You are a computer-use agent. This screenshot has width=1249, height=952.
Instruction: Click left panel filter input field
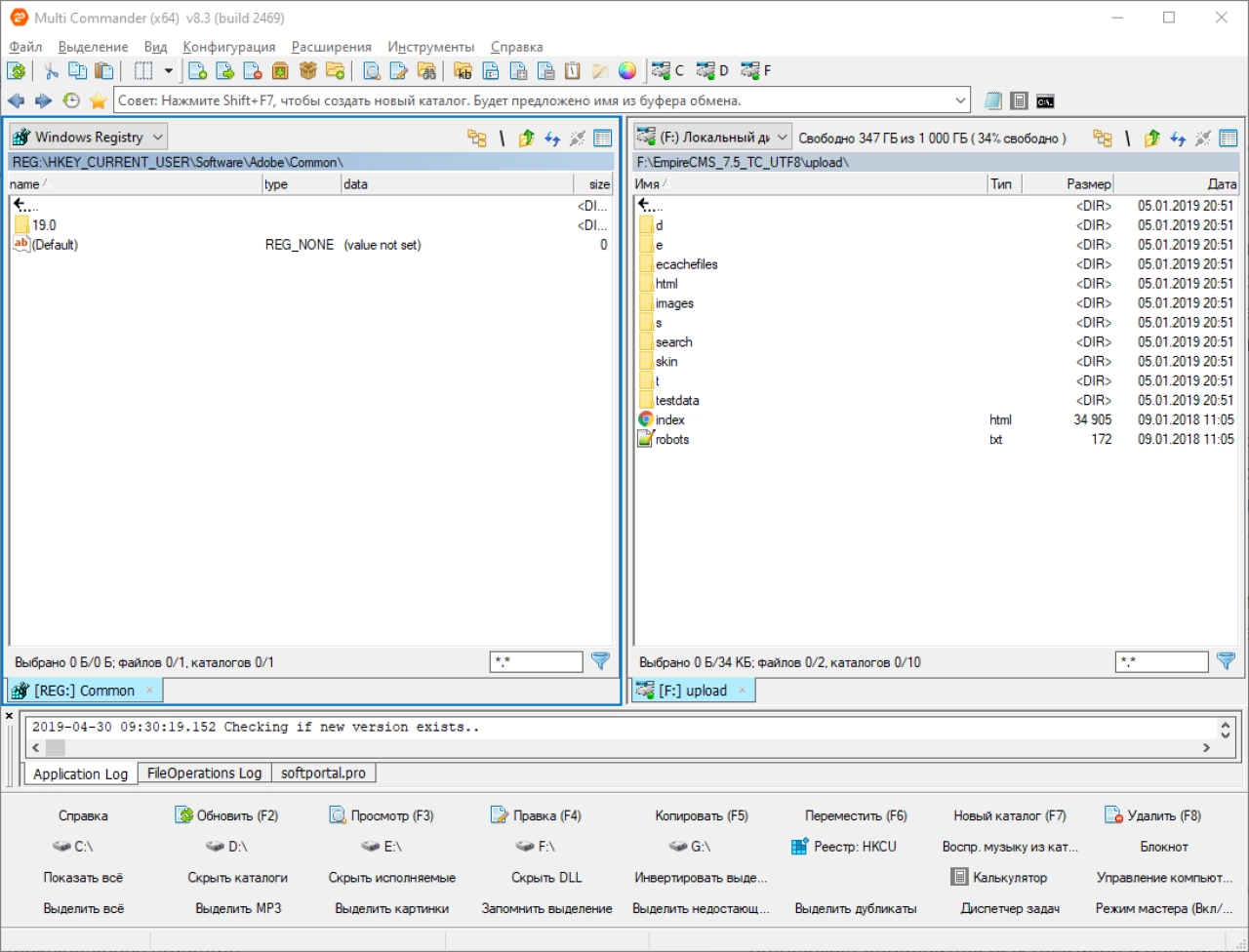(536, 662)
